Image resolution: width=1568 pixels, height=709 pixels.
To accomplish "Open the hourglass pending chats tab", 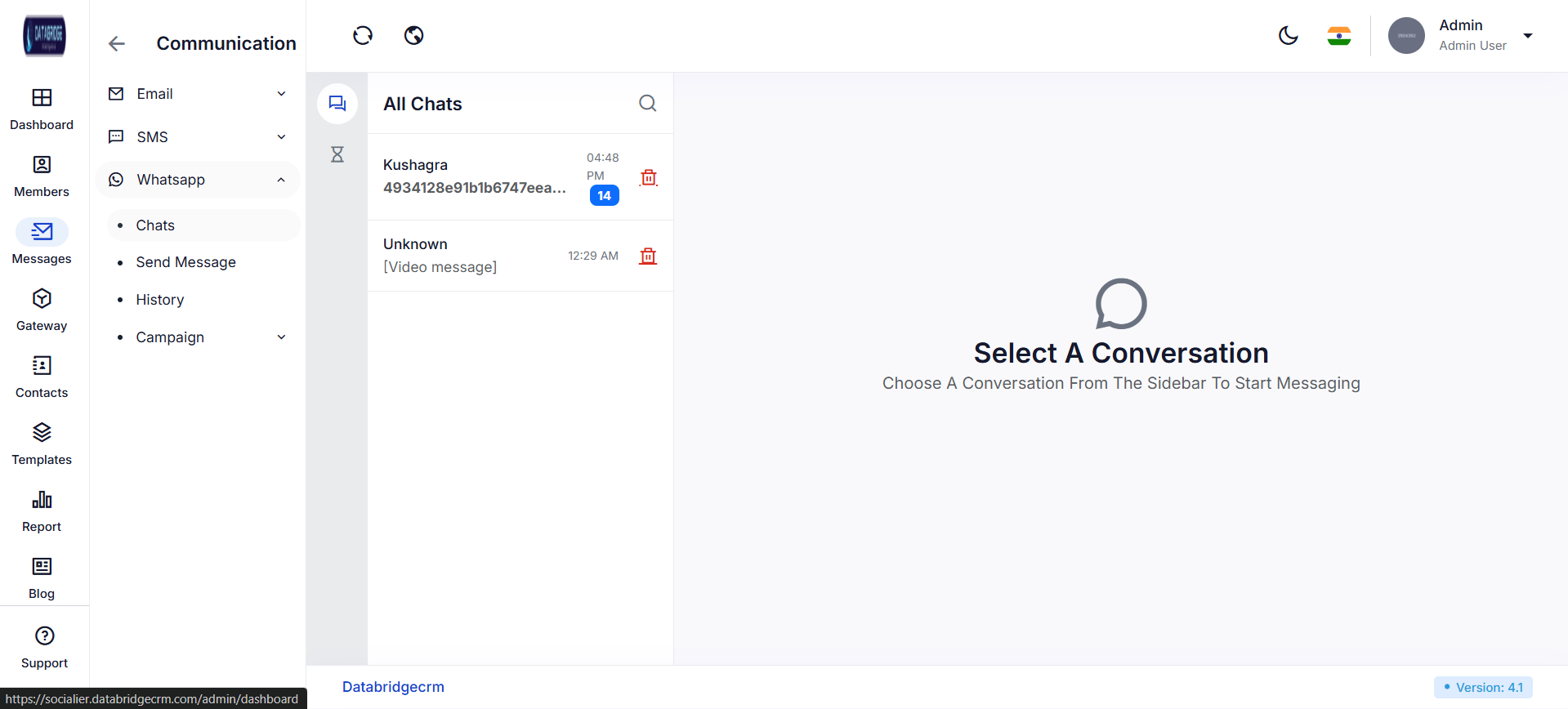I will point(337,154).
